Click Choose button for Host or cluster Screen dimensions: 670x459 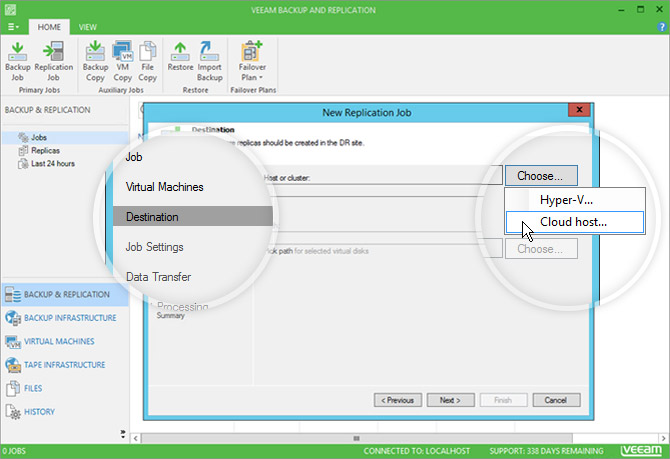(x=541, y=176)
